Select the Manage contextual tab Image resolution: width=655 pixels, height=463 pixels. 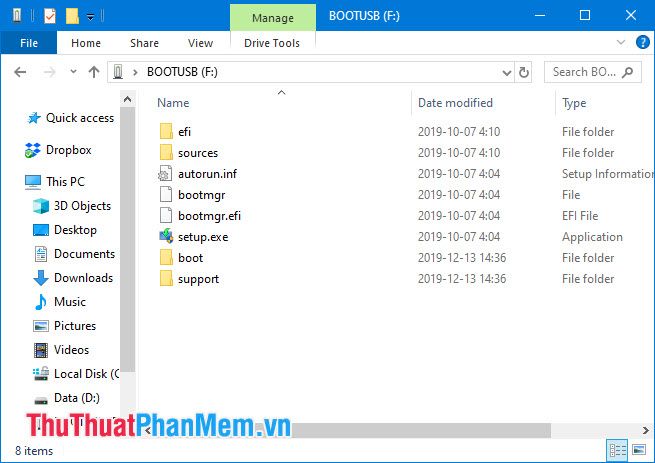pyautogui.click(x=273, y=18)
